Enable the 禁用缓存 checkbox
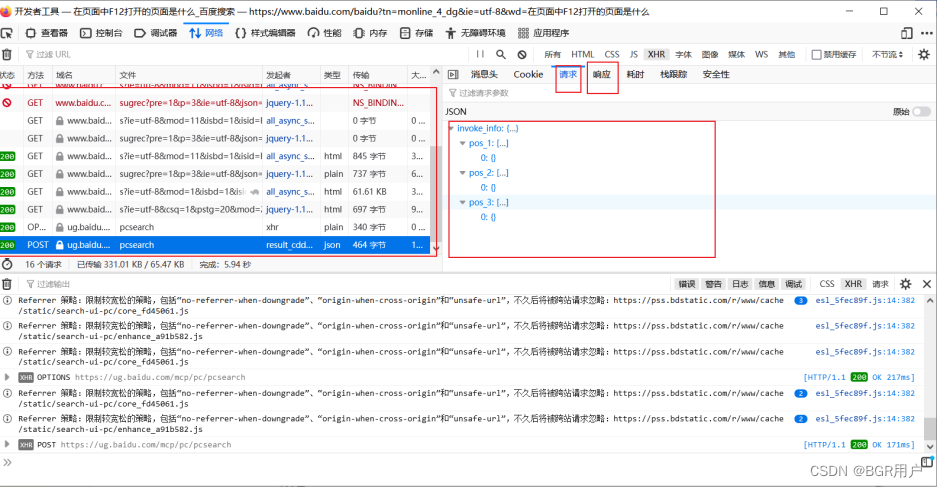Screen dimensions: 937x487 pyautogui.click(x=816, y=54)
